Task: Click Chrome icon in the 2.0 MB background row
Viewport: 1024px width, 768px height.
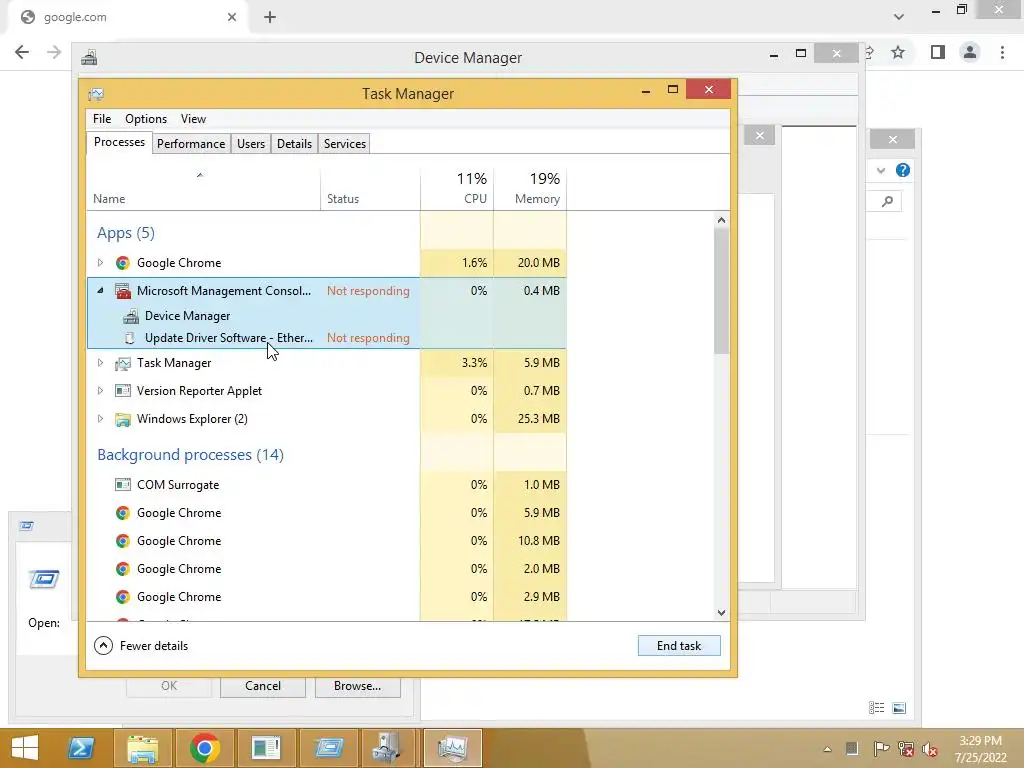Action: point(122,569)
